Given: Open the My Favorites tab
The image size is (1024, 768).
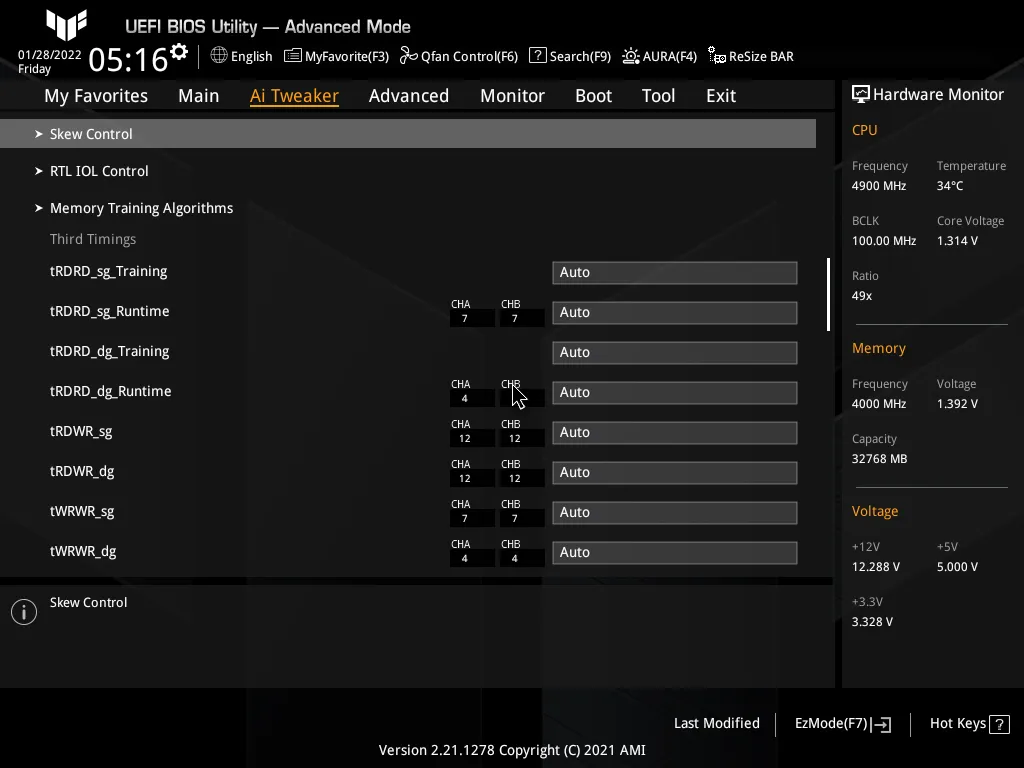Looking at the screenshot, I should (x=96, y=96).
